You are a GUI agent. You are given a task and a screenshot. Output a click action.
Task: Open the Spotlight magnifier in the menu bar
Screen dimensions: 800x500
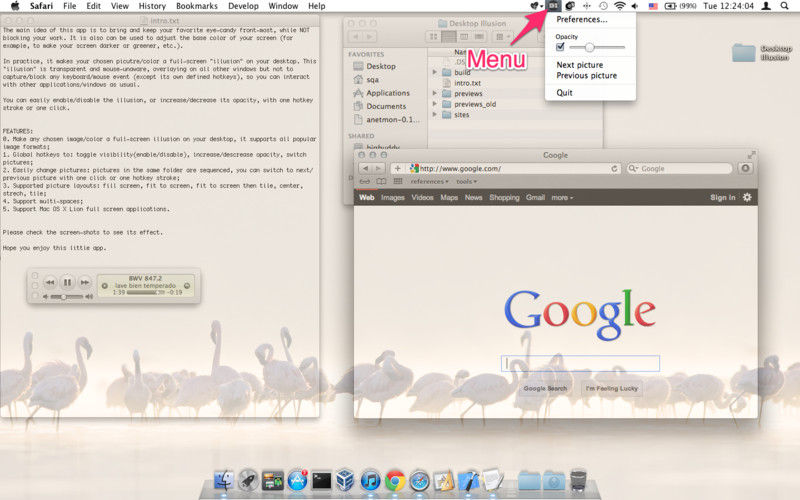click(x=785, y=6)
